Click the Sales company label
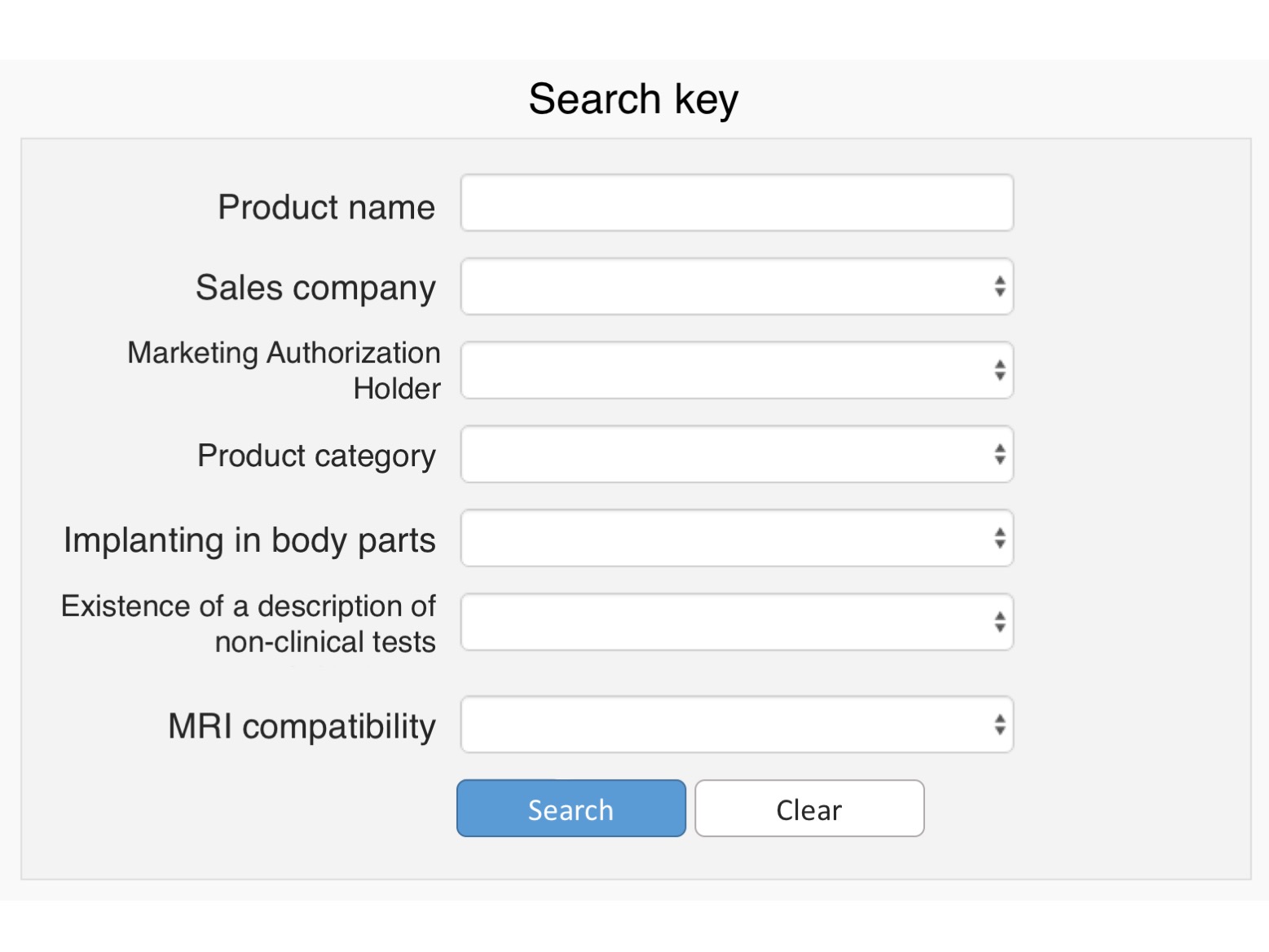This screenshot has width=1269, height=952. tap(315, 289)
